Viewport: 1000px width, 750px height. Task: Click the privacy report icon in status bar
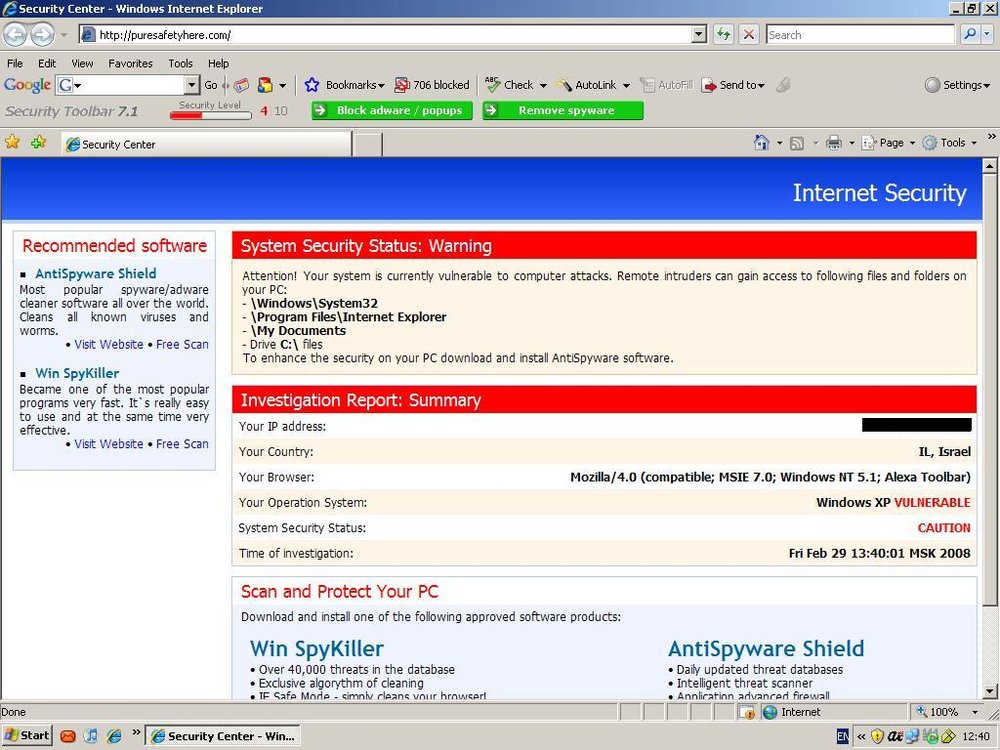click(747, 712)
